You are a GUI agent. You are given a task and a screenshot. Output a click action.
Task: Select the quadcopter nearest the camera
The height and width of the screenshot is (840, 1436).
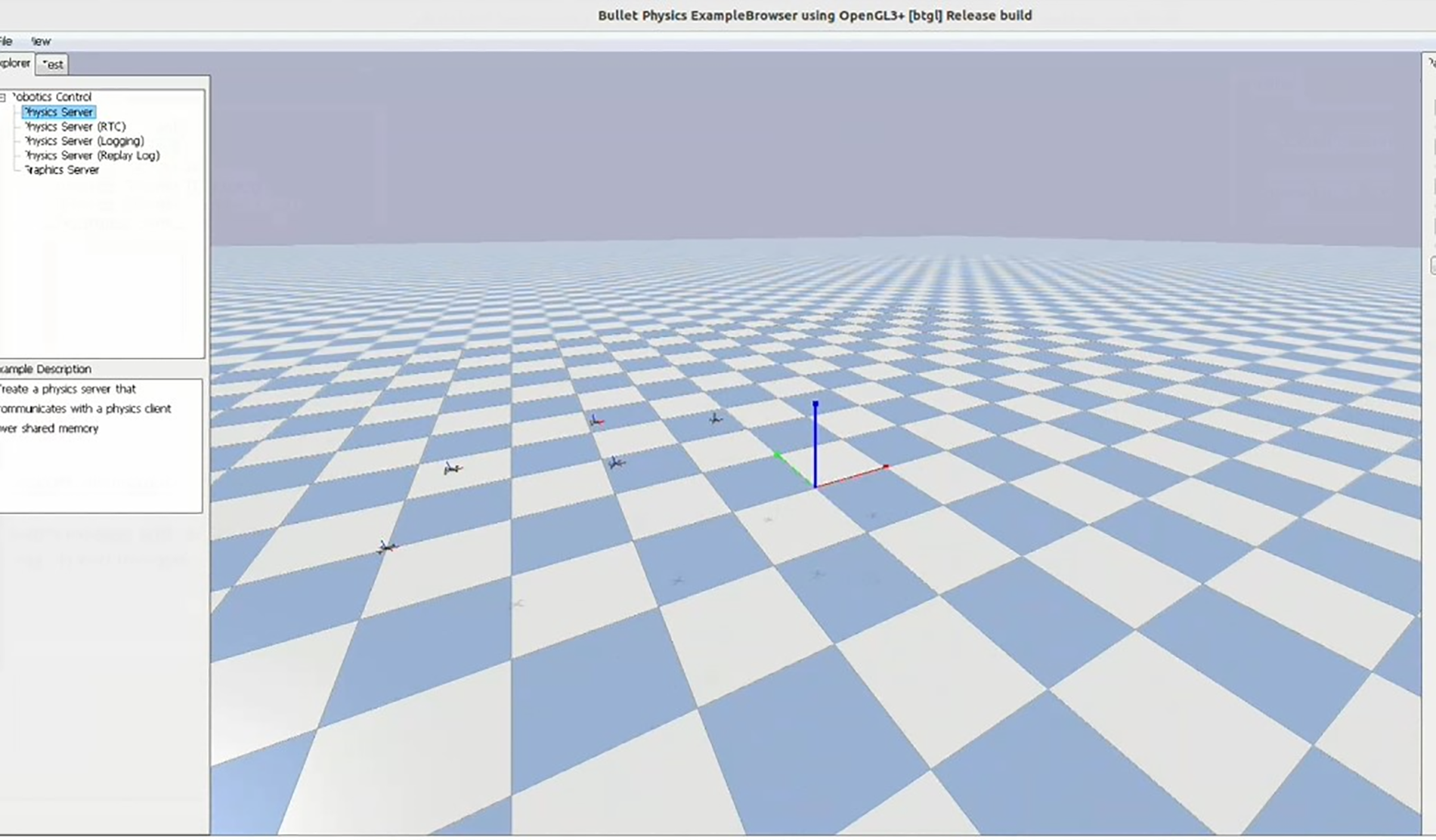386,547
